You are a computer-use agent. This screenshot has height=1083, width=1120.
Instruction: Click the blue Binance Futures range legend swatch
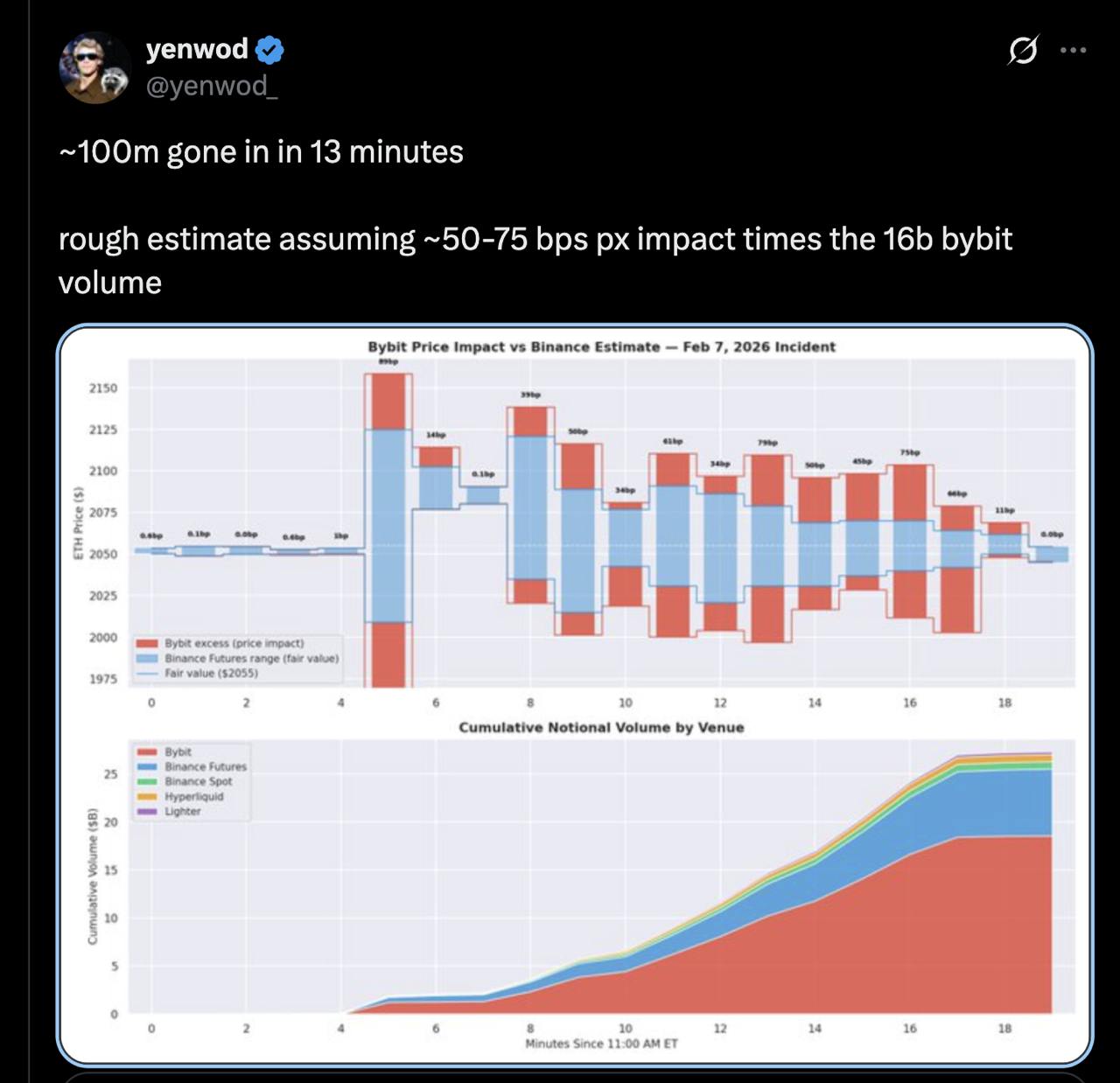pyautogui.click(x=147, y=658)
